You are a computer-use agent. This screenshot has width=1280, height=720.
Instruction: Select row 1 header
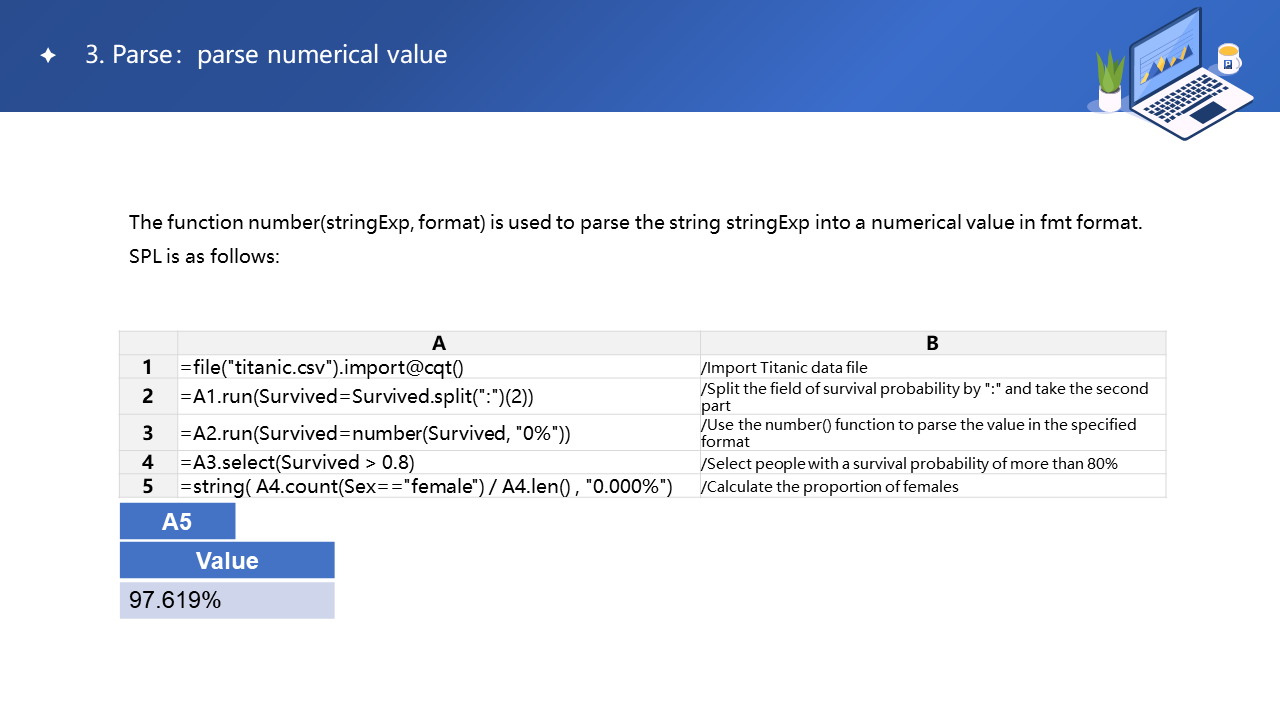(x=148, y=367)
